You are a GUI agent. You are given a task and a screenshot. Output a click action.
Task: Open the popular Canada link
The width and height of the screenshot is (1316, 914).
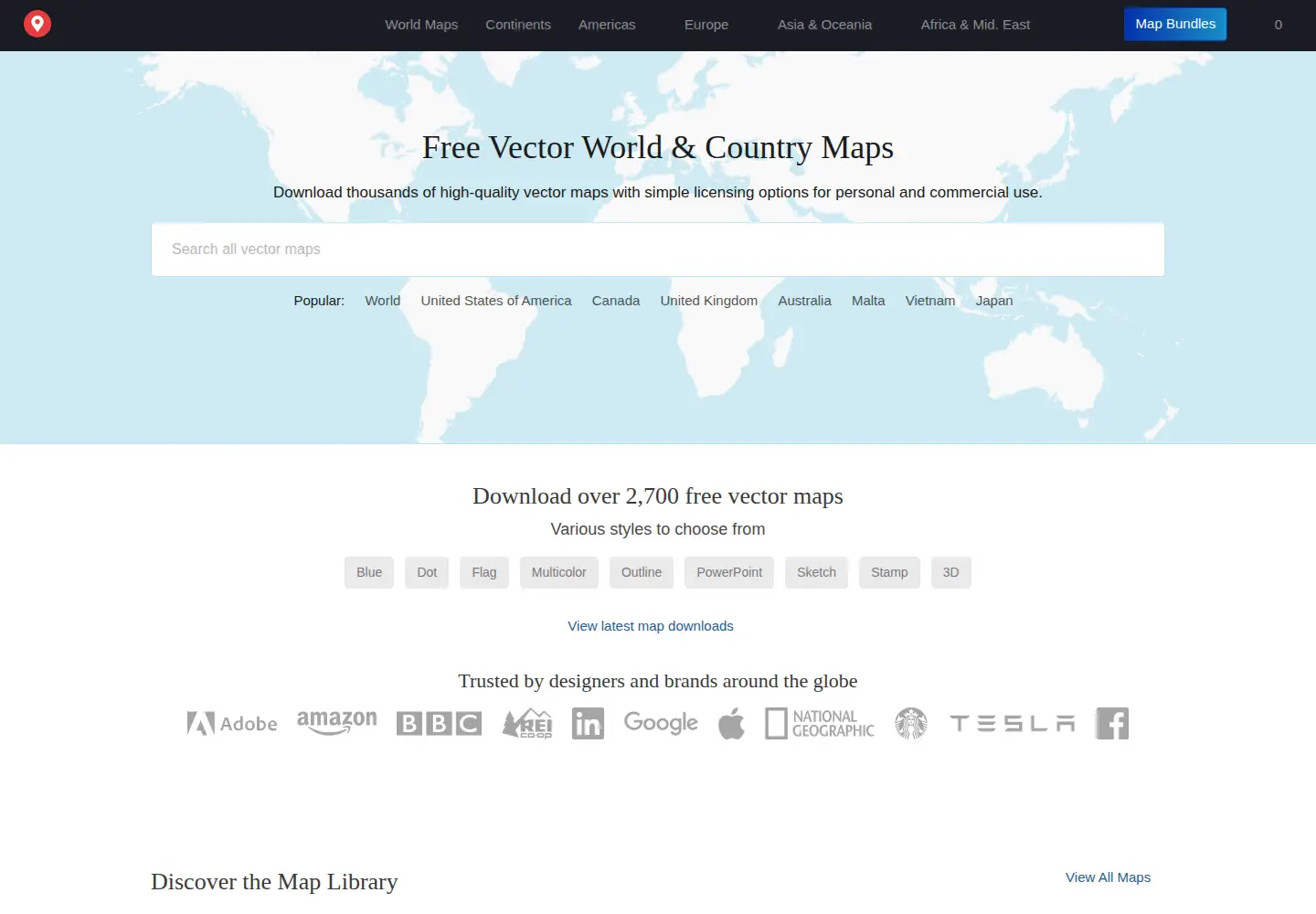[x=616, y=301]
